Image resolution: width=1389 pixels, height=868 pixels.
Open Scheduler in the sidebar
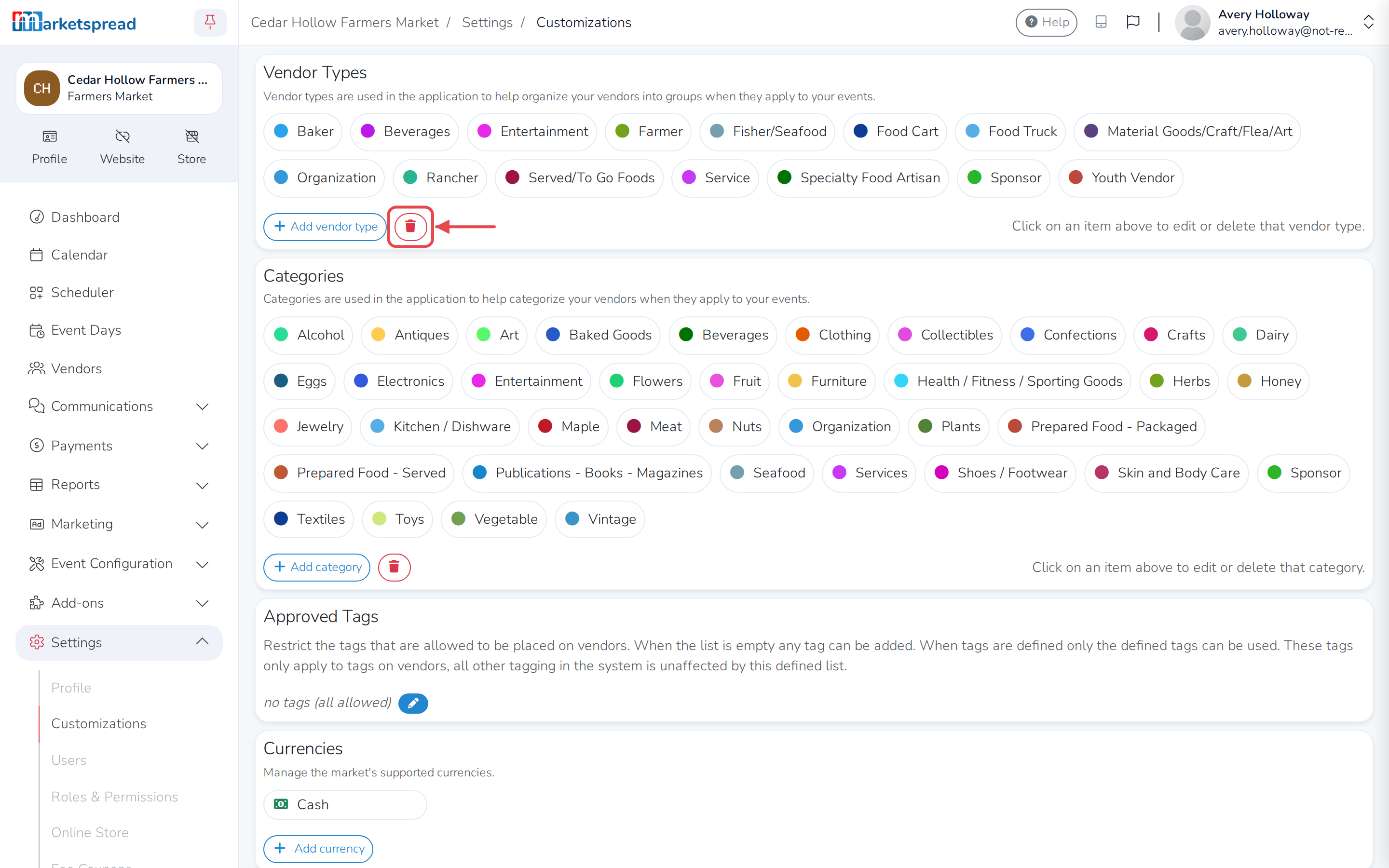click(x=119, y=292)
